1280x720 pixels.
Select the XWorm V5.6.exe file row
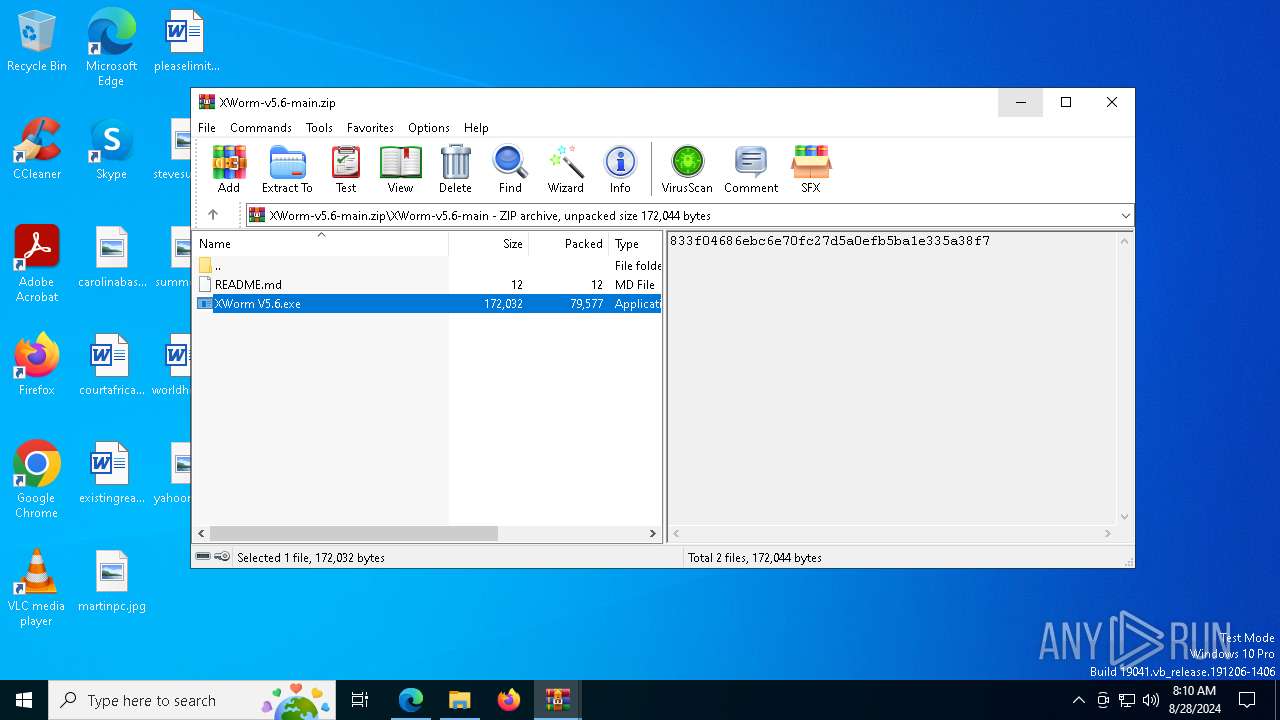pyautogui.click(x=427, y=304)
